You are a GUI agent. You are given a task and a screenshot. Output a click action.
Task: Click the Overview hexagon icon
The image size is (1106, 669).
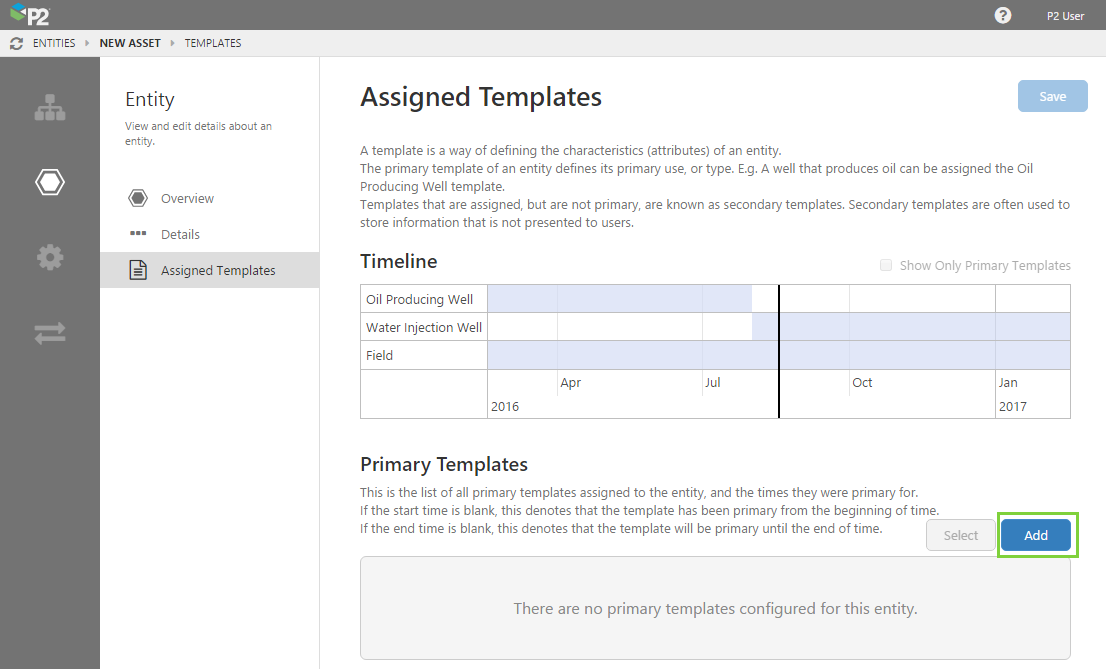click(x=138, y=198)
